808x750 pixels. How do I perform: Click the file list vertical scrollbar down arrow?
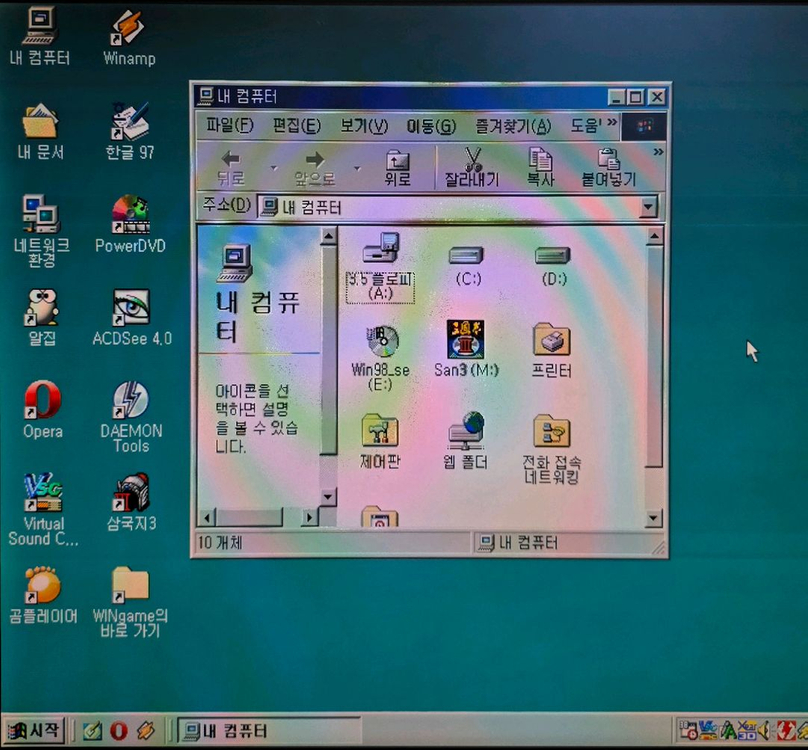click(654, 518)
